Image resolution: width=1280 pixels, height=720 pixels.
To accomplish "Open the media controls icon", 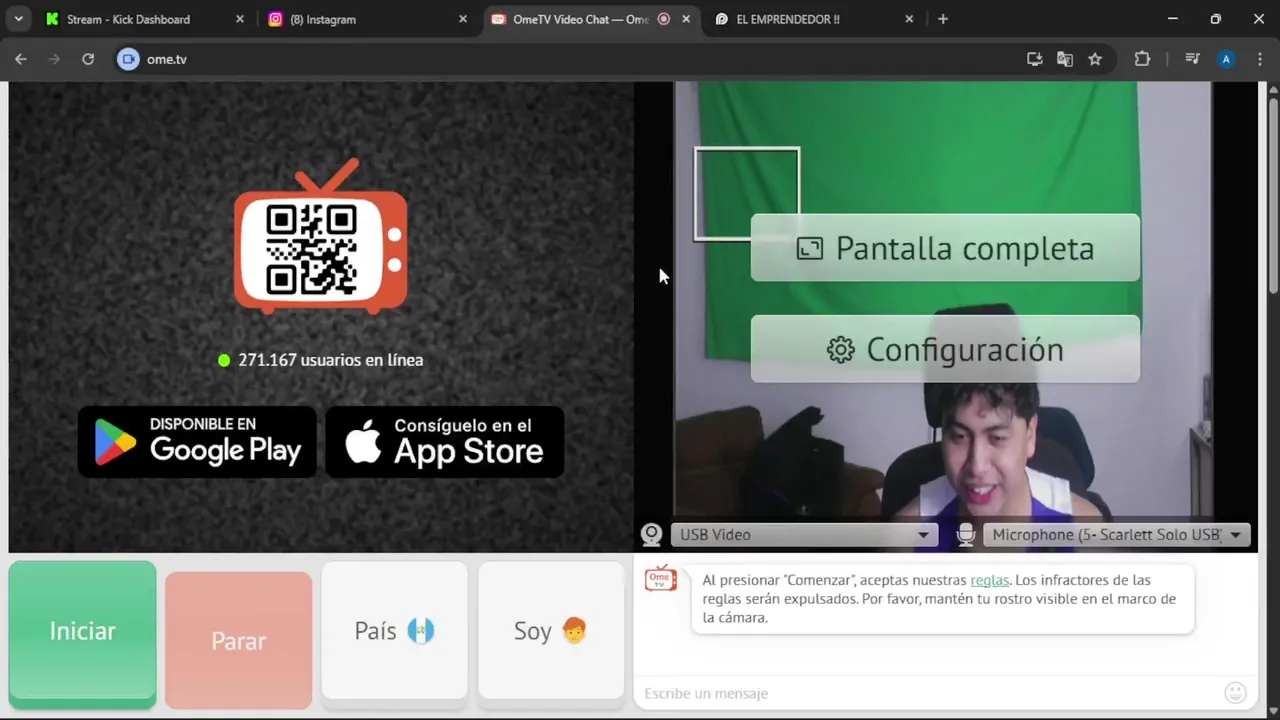I will click(1192, 59).
